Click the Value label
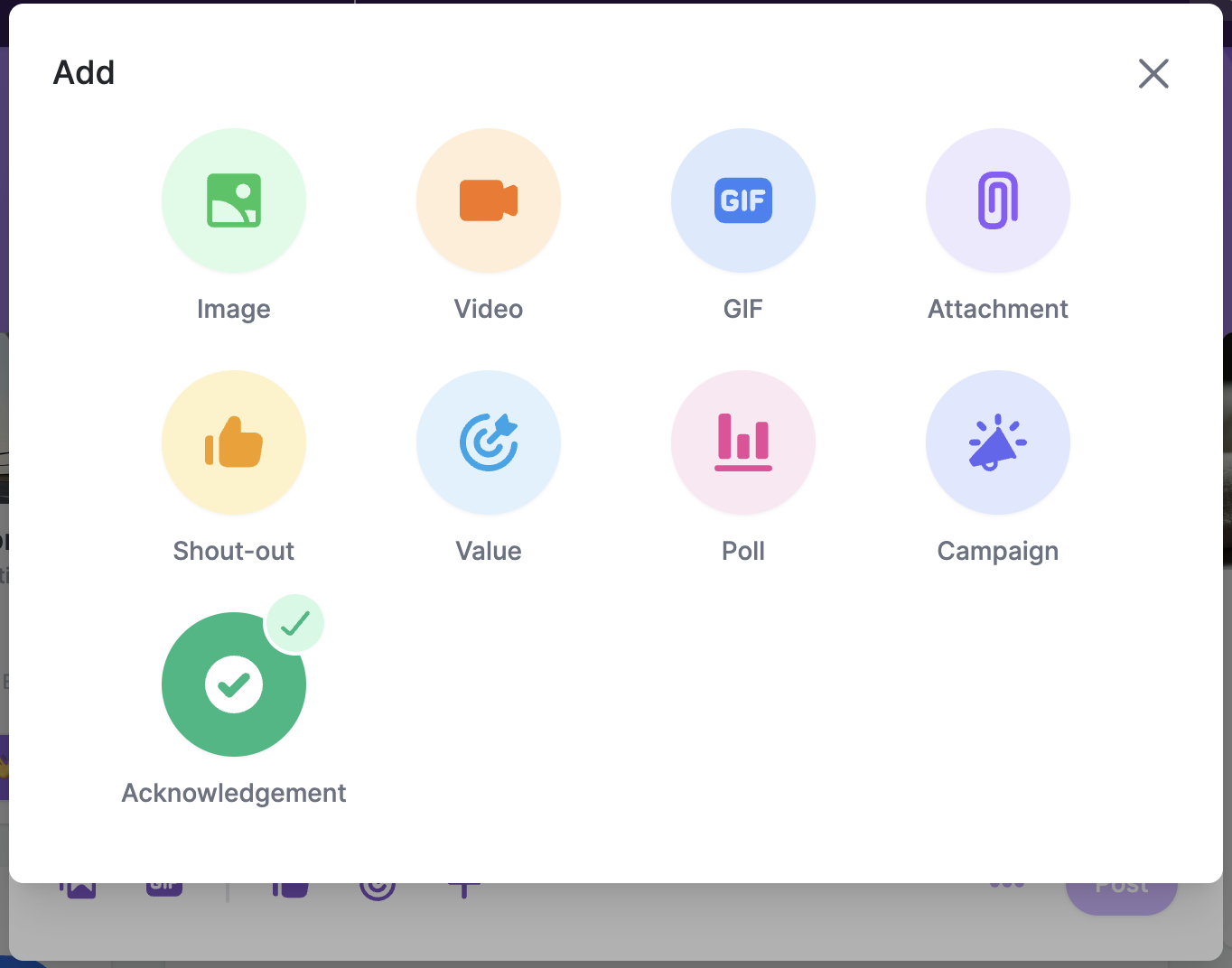Screen dimensions: 1232x968 pos(489,551)
